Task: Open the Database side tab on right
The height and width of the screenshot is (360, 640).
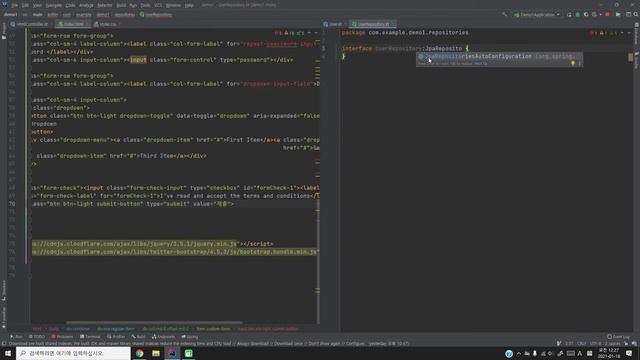Action: 636,33
